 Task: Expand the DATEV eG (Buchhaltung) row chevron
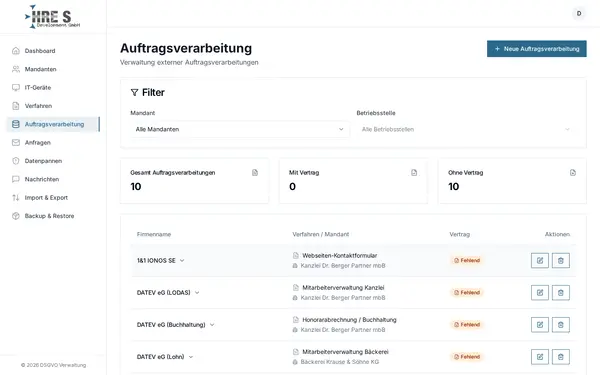pos(212,324)
